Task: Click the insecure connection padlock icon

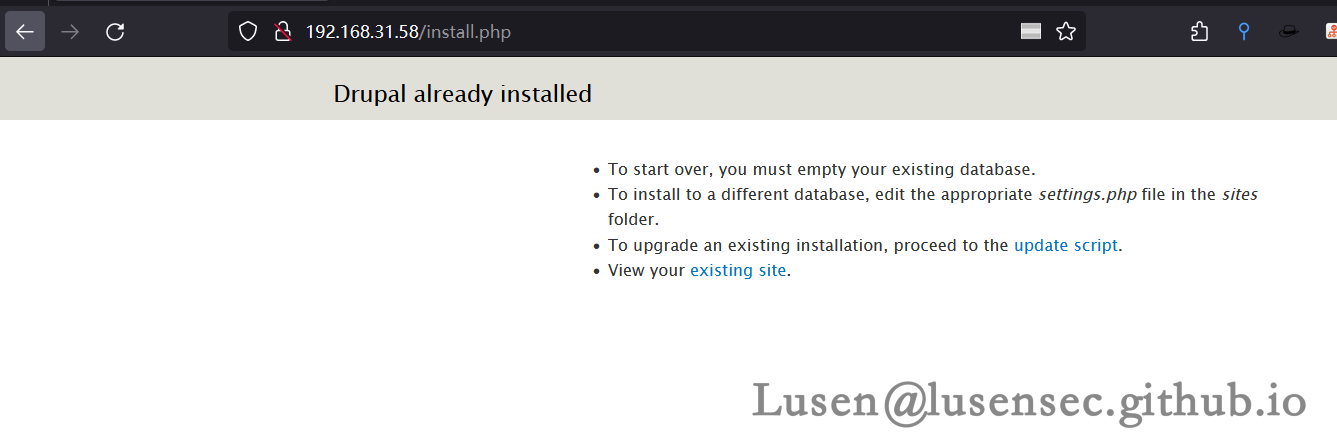Action: click(x=282, y=32)
